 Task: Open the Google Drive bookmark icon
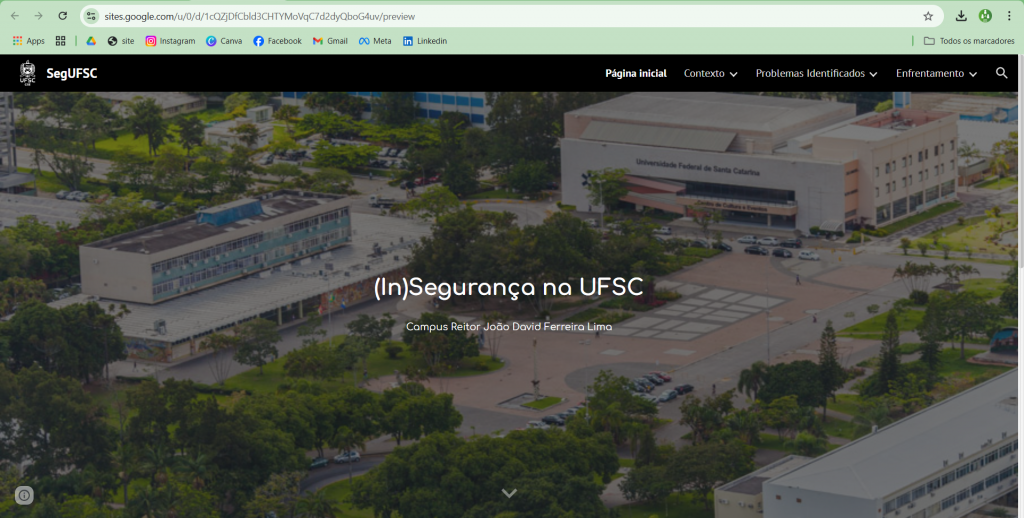(91, 40)
